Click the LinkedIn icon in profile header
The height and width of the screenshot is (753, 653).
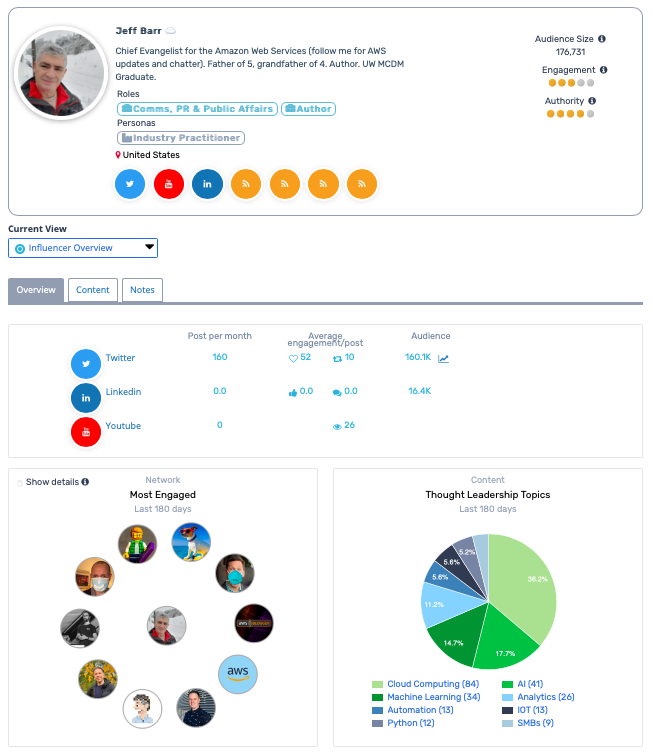tap(207, 184)
